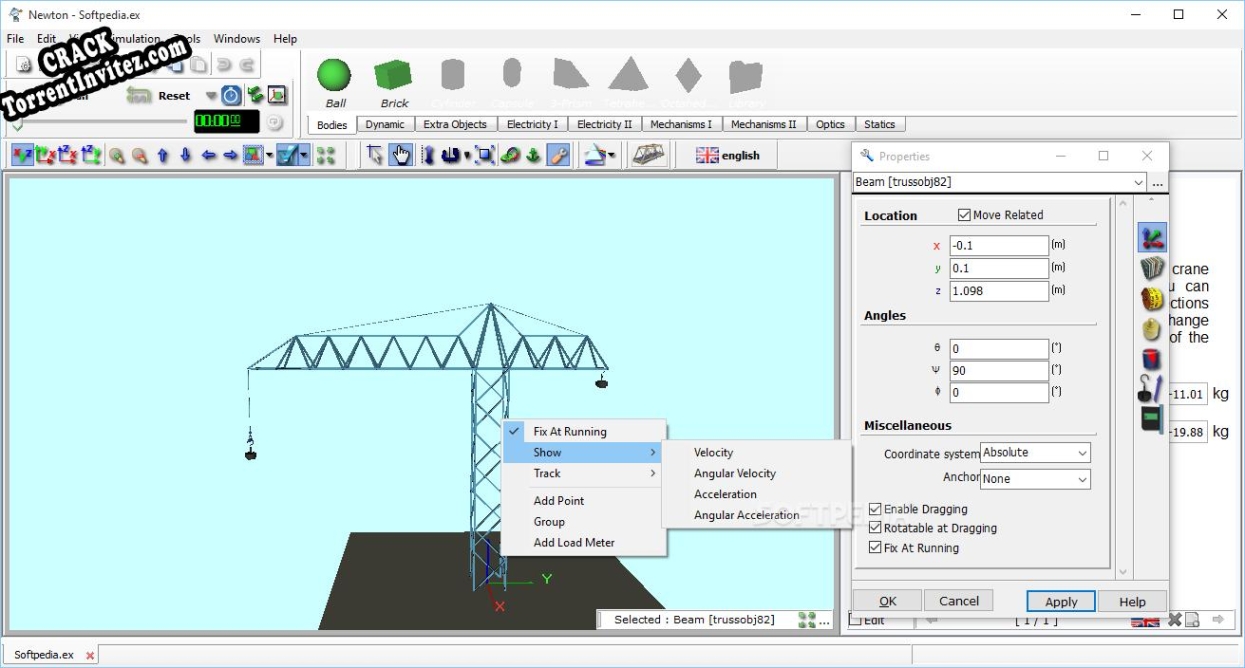1245x668 pixels.
Task: Switch to the Electricity I tab
Action: point(532,125)
